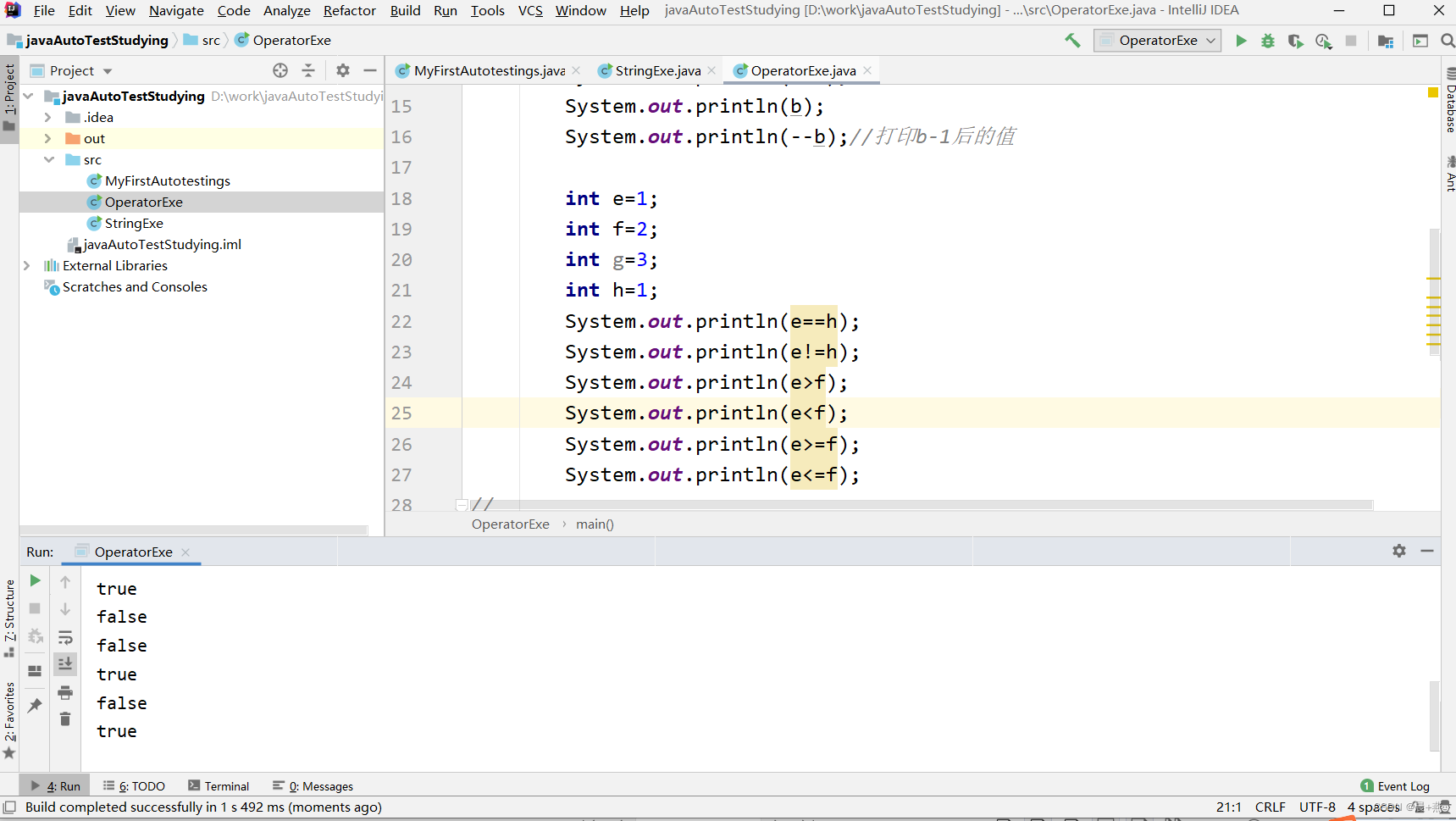
Task: Open the OperatorExe run configuration dropdown
Action: [1157, 41]
